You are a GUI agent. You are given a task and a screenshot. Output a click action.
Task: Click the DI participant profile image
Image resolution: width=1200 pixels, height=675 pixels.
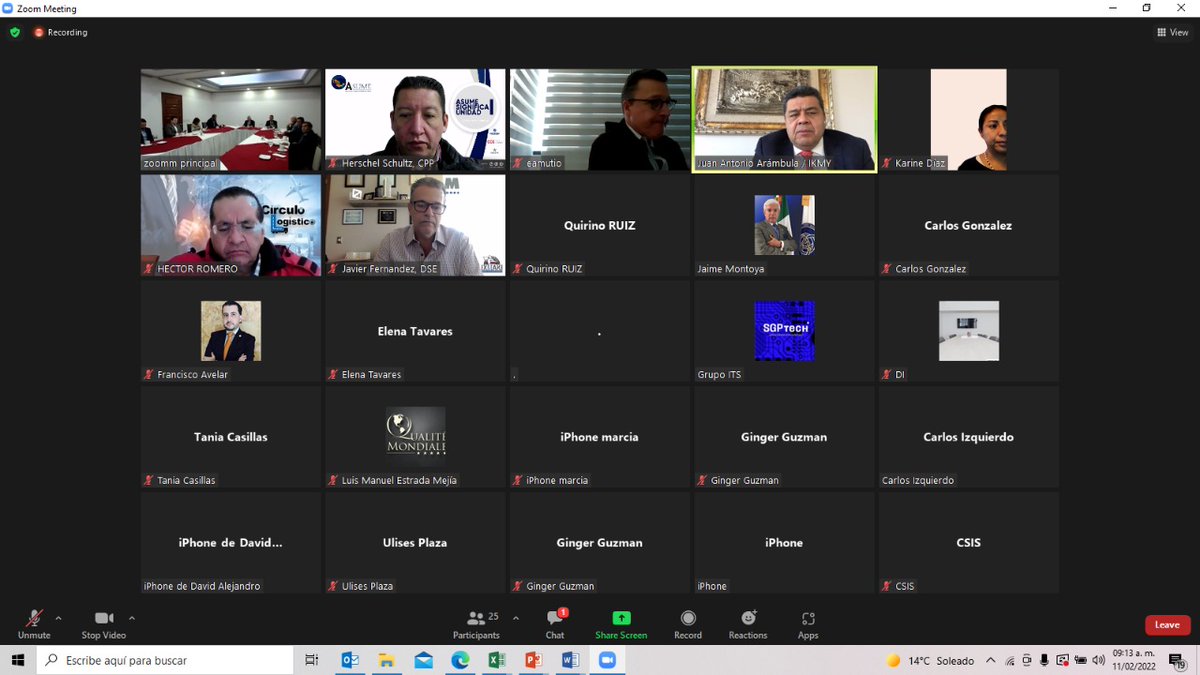pos(969,331)
